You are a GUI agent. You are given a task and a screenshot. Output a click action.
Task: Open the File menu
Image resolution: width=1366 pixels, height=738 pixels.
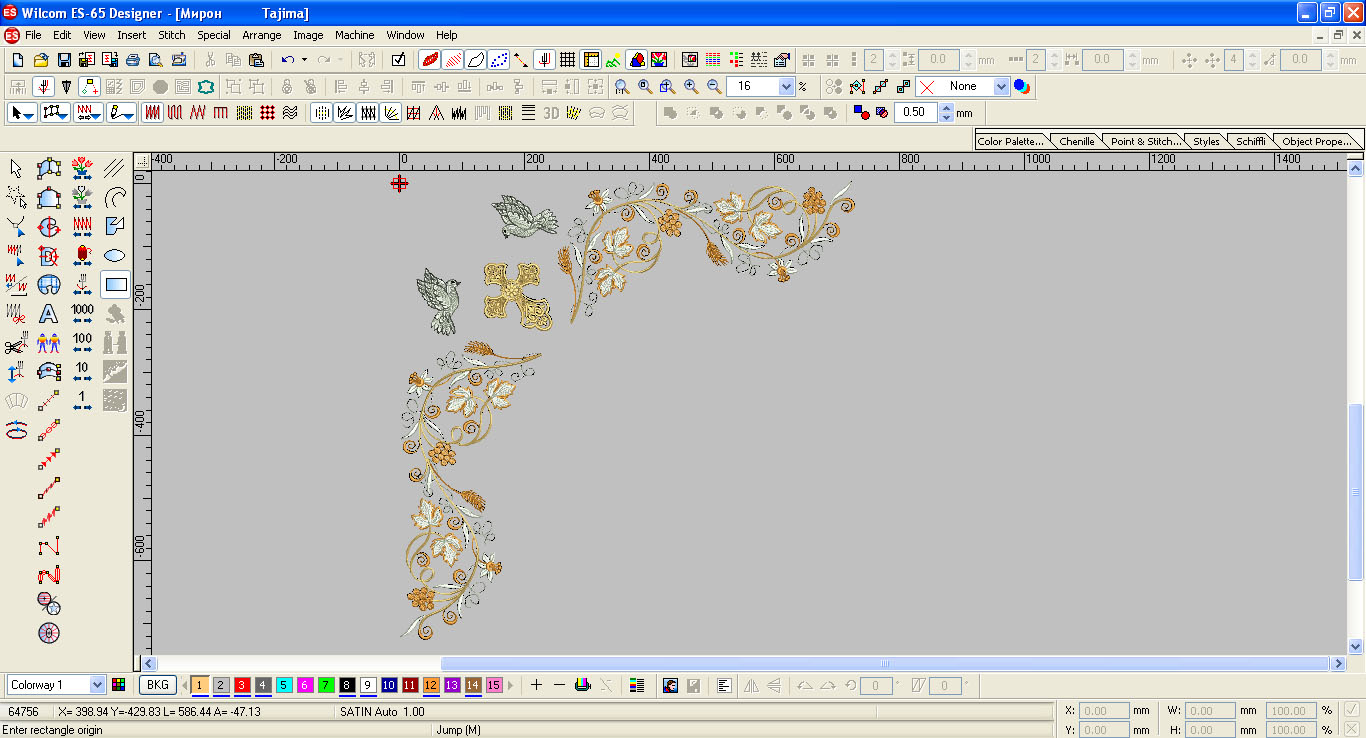tap(33, 35)
